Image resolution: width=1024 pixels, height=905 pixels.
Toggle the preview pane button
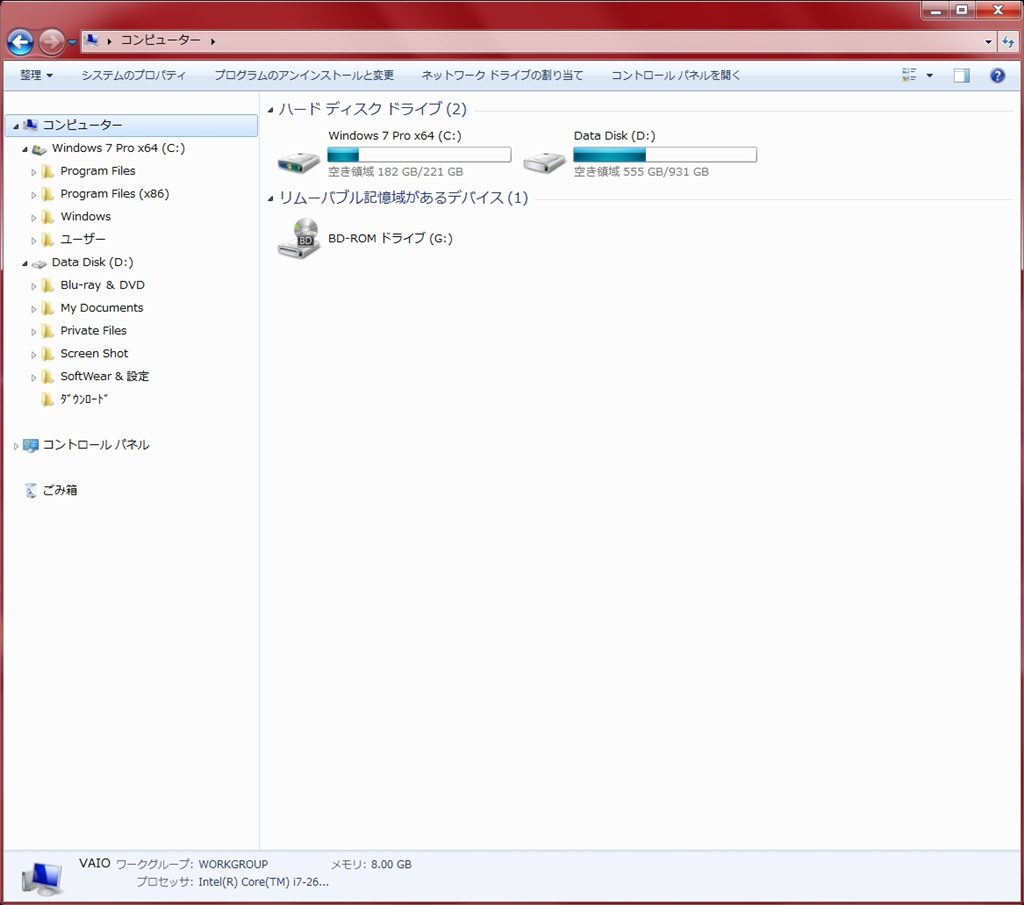pos(961,76)
